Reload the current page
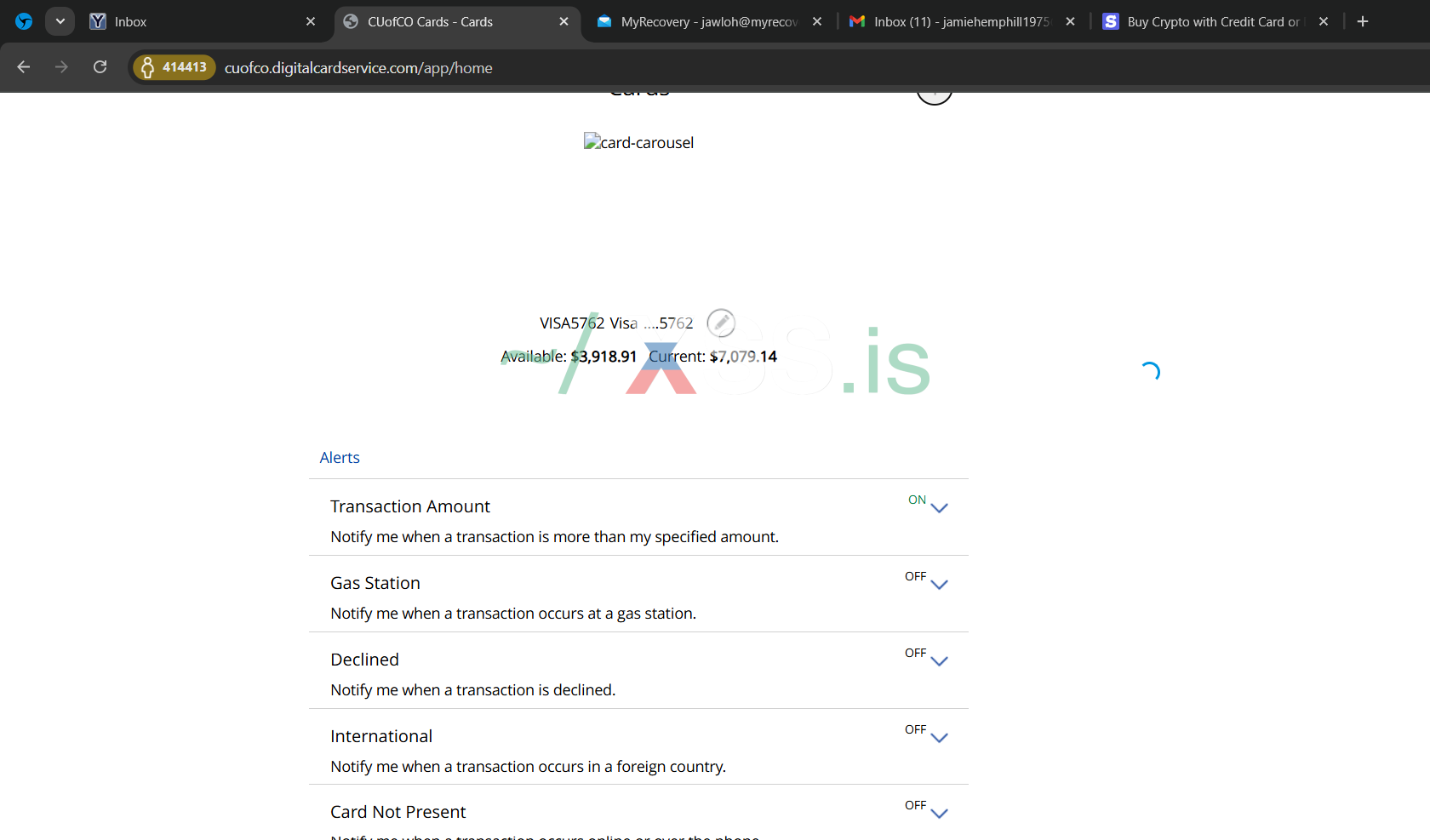The width and height of the screenshot is (1430, 840). (x=100, y=67)
